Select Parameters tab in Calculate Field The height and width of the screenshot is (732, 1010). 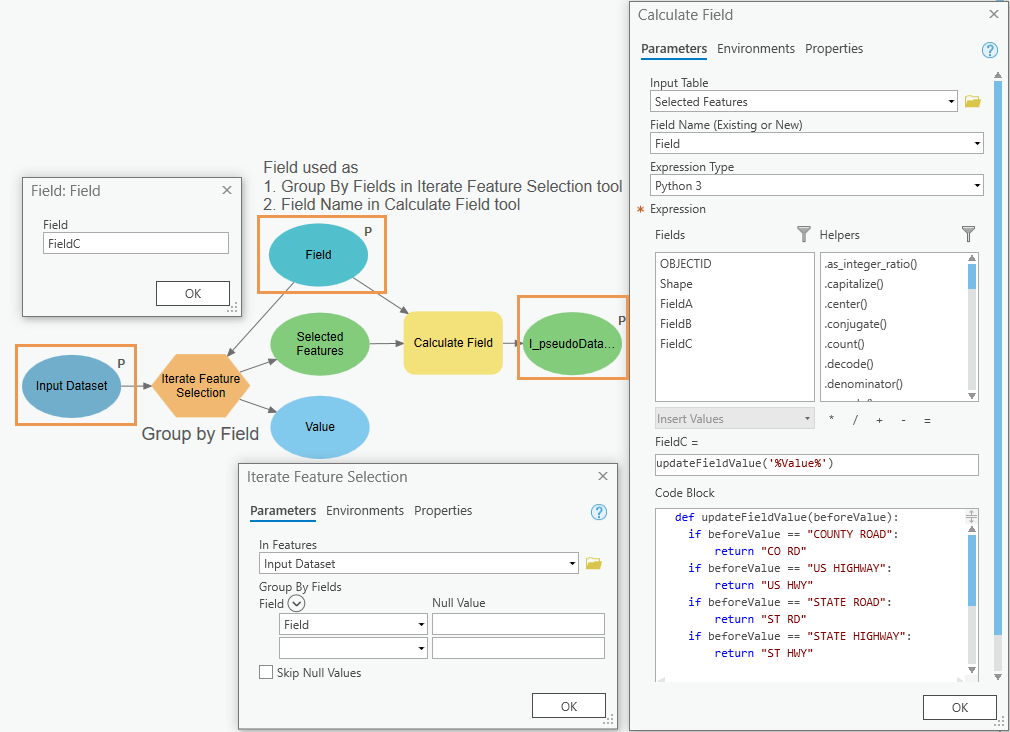tap(674, 48)
